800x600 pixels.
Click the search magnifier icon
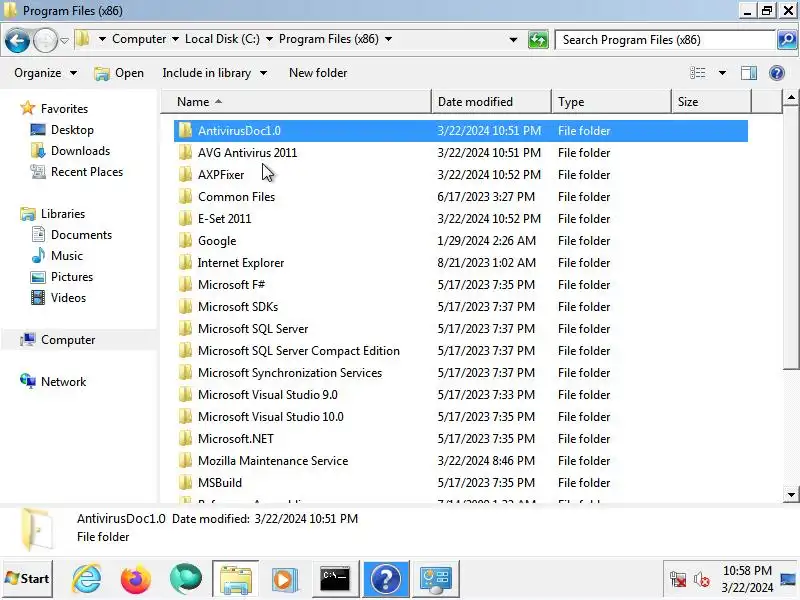pyautogui.click(x=787, y=40)
